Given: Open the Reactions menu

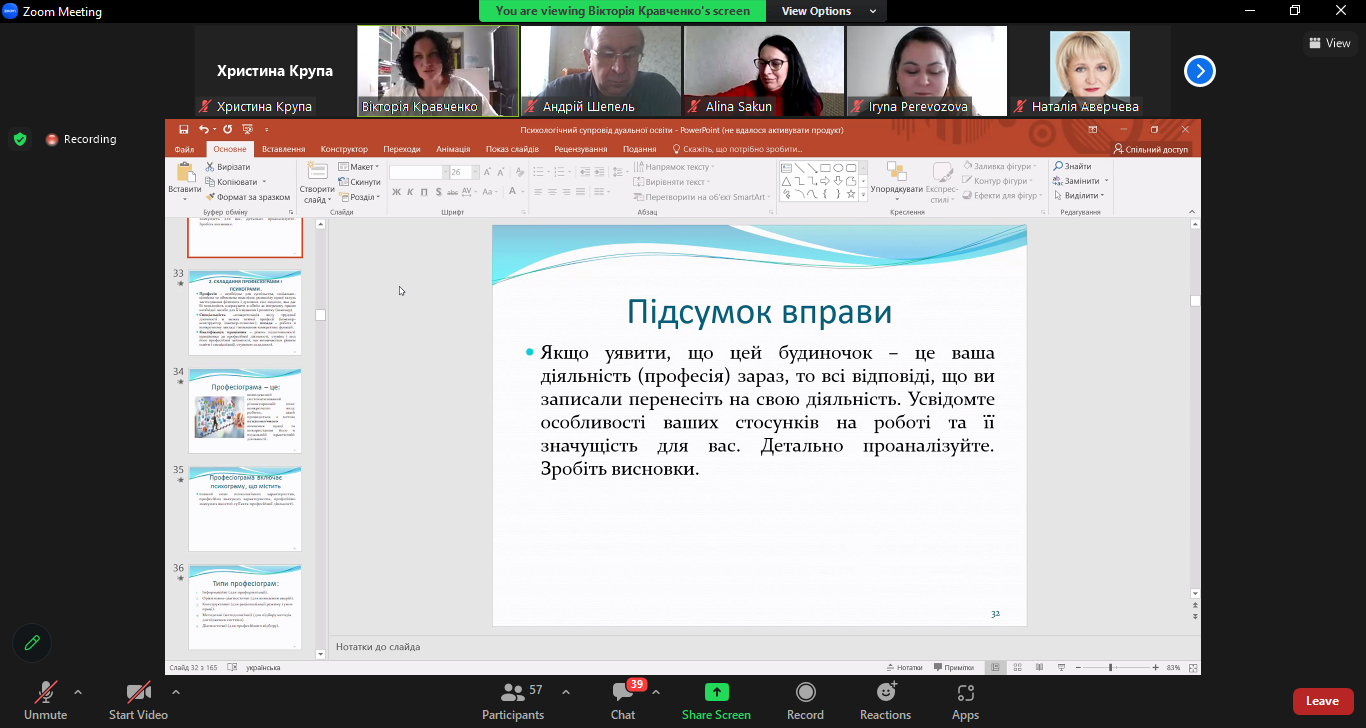Looking at the screenshot, I should pos(885,692).
